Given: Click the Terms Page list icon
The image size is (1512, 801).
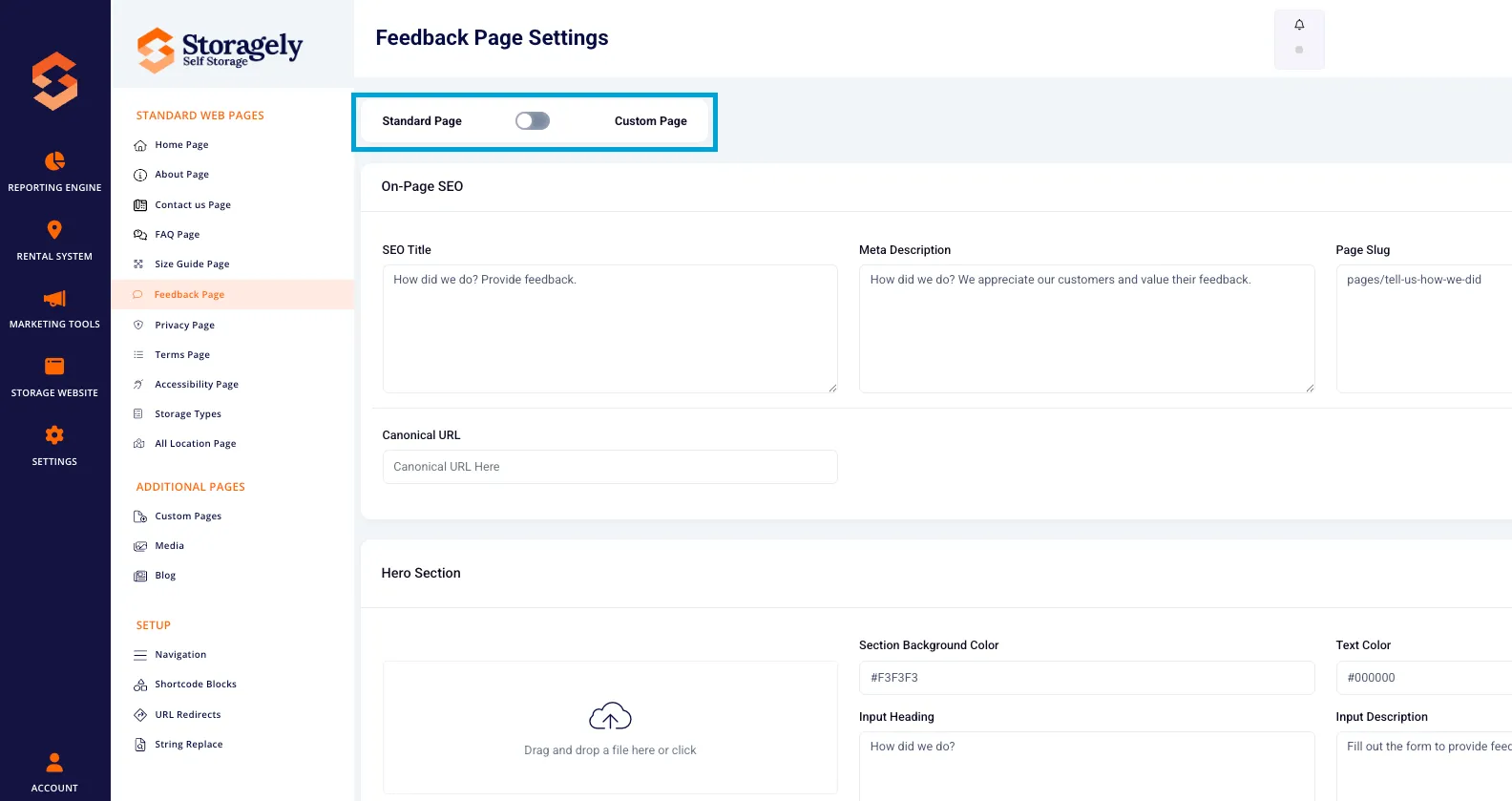Looking at the screenshot, I should click(x=138, y=355).
